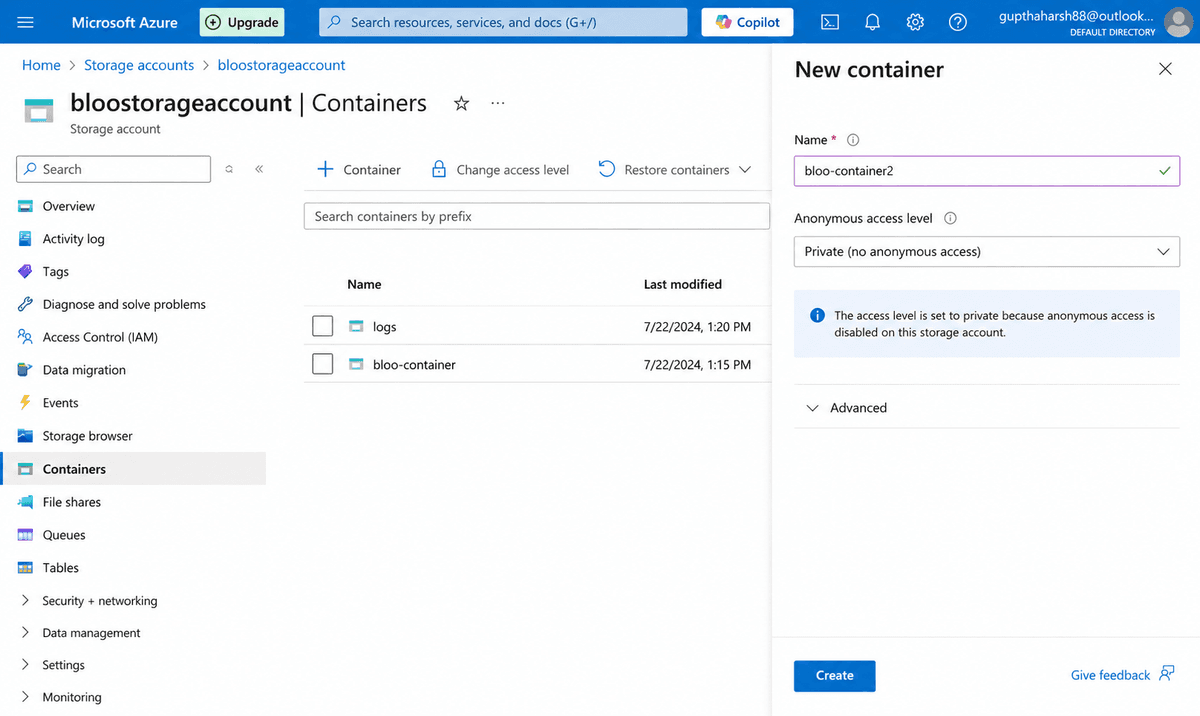This screenshot has width=1200, height=716.
Task: Close the New container panel
Action: coord(1165,69)
